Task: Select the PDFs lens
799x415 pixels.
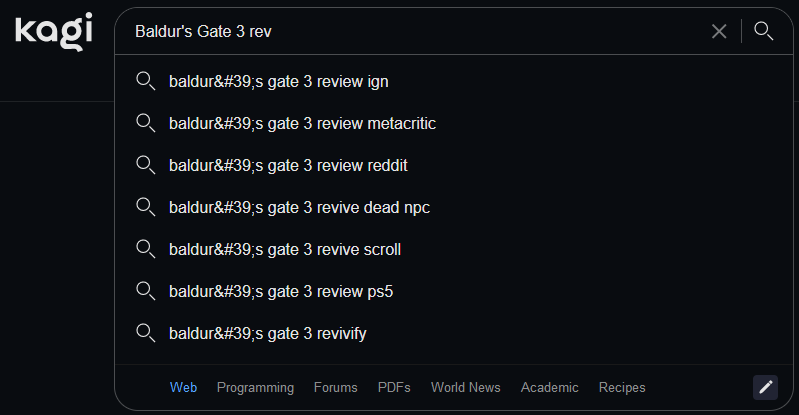Action: point(394,387)
